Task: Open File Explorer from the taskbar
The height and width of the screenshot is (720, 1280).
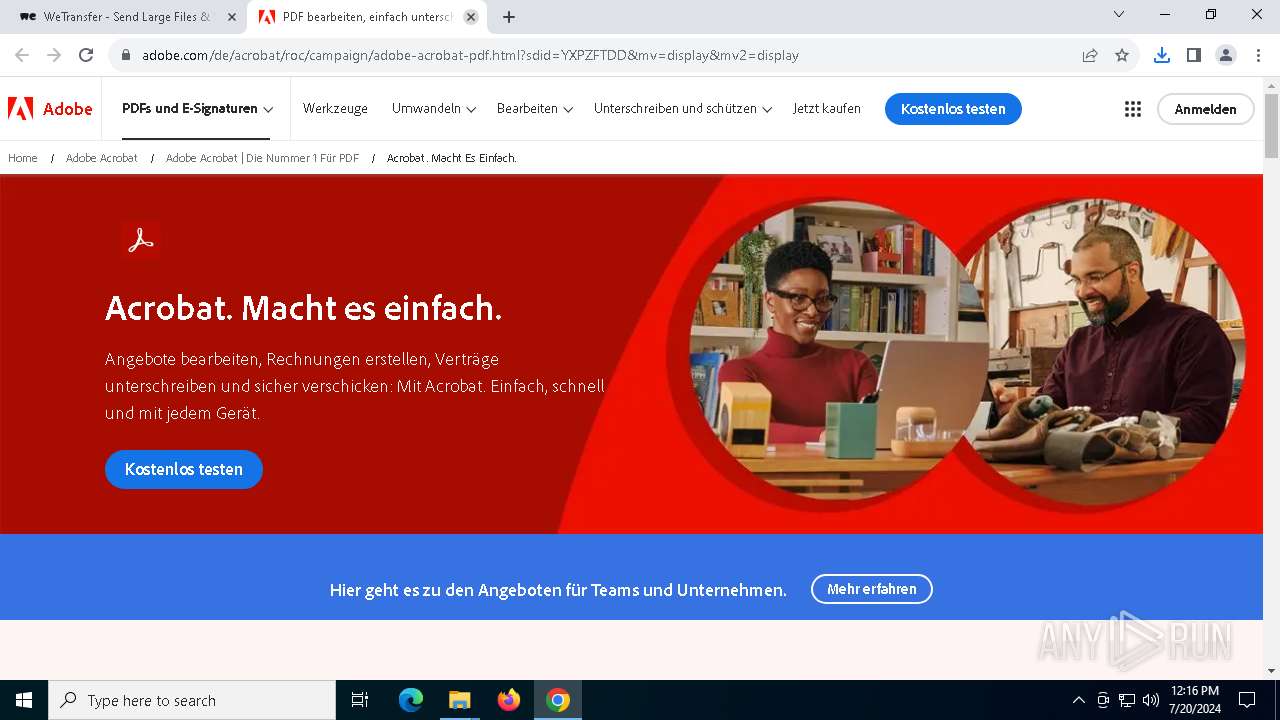Action: 460,700
